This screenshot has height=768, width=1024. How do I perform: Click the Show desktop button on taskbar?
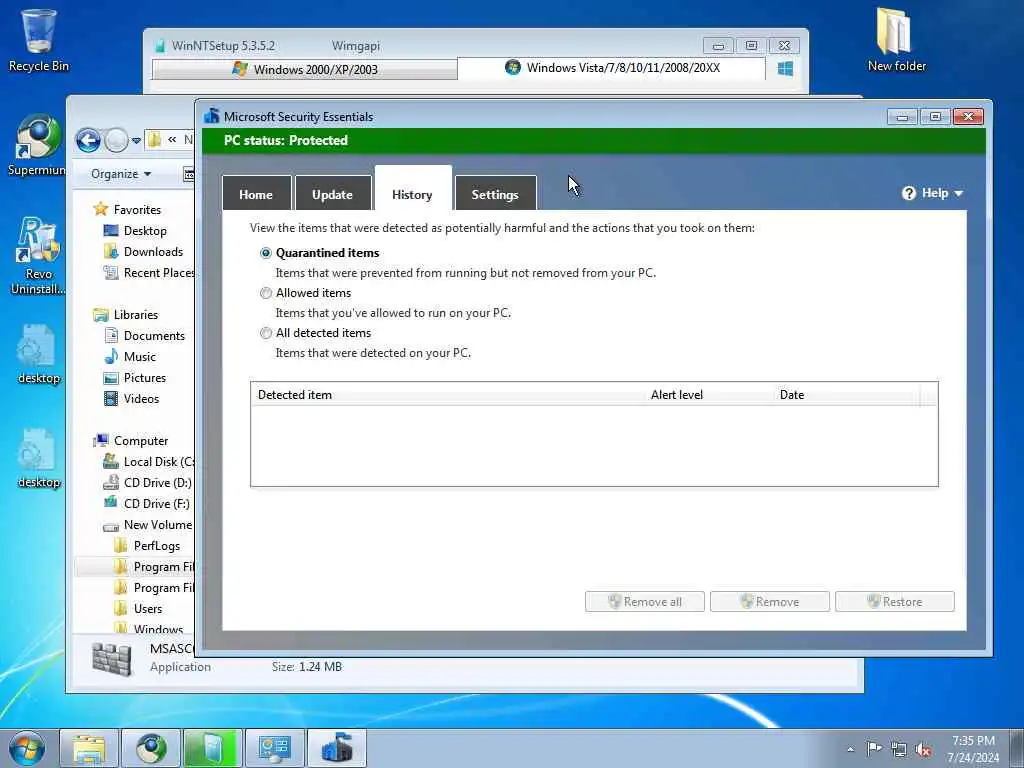point(1017,748)
